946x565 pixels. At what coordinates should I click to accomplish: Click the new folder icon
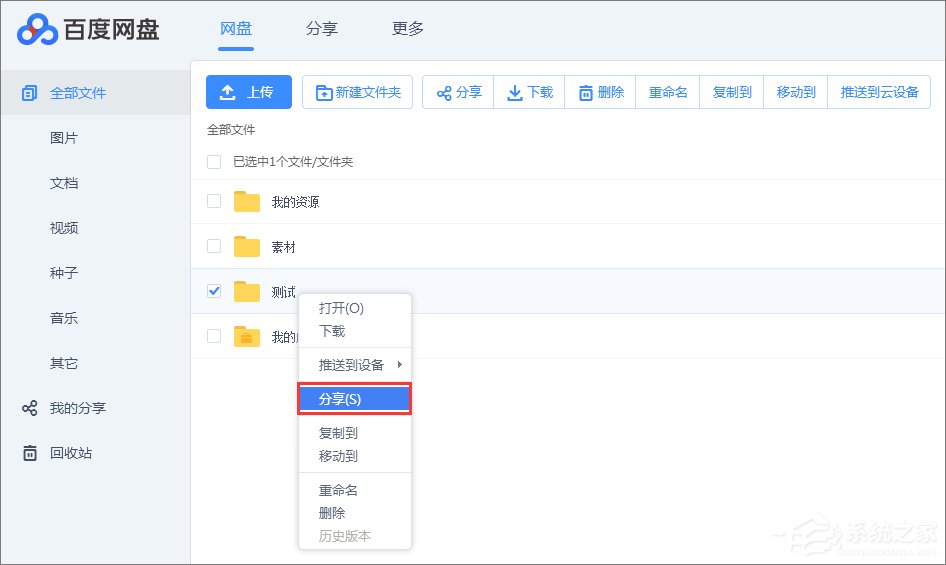tap(324, 93)
